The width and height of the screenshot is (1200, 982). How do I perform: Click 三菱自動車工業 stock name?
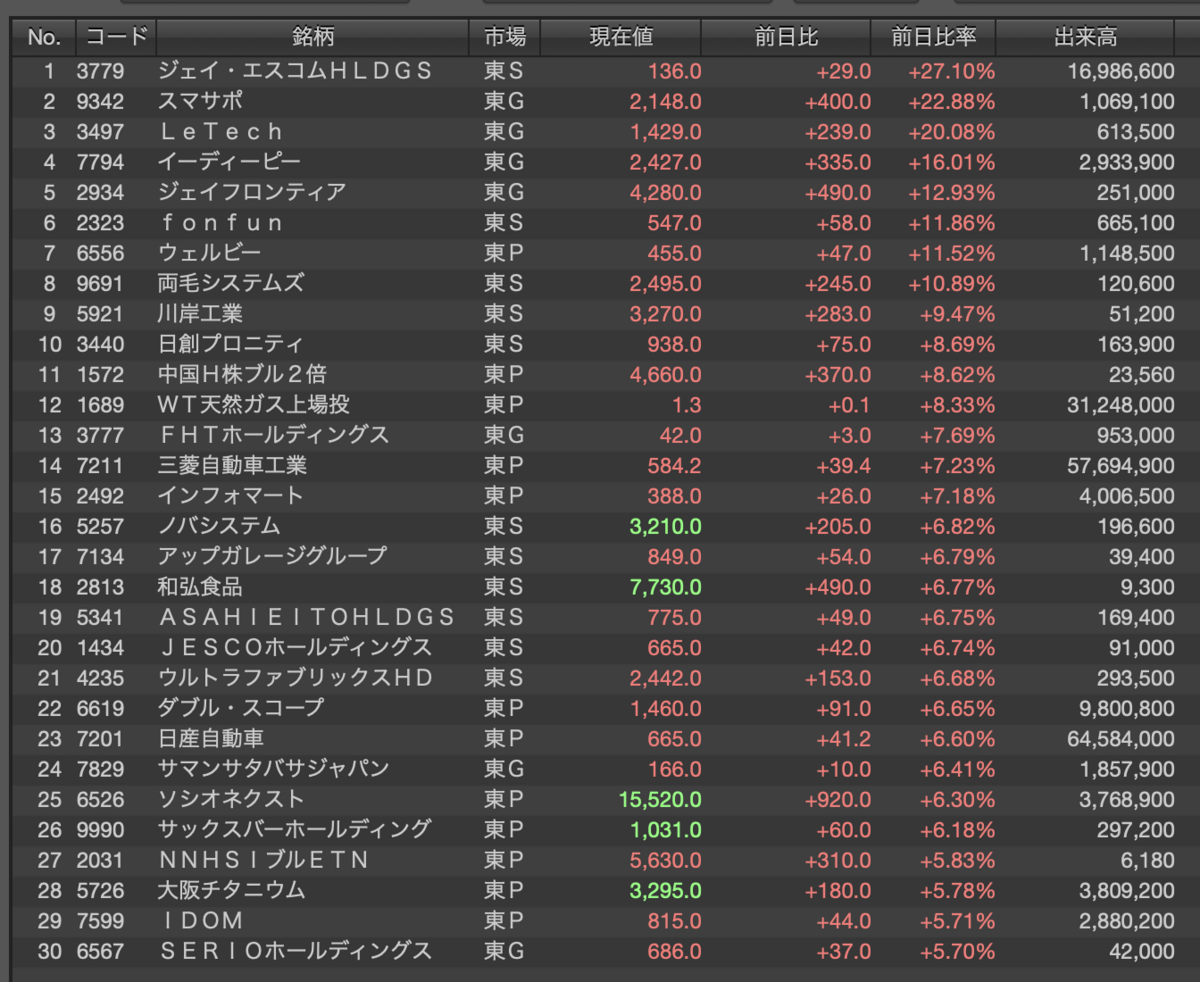click(x=232, y=465)
